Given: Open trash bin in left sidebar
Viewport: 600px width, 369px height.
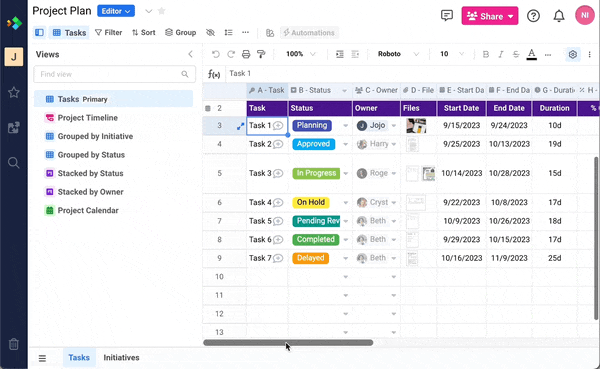Looking at the screenshot, I should 14,344.
